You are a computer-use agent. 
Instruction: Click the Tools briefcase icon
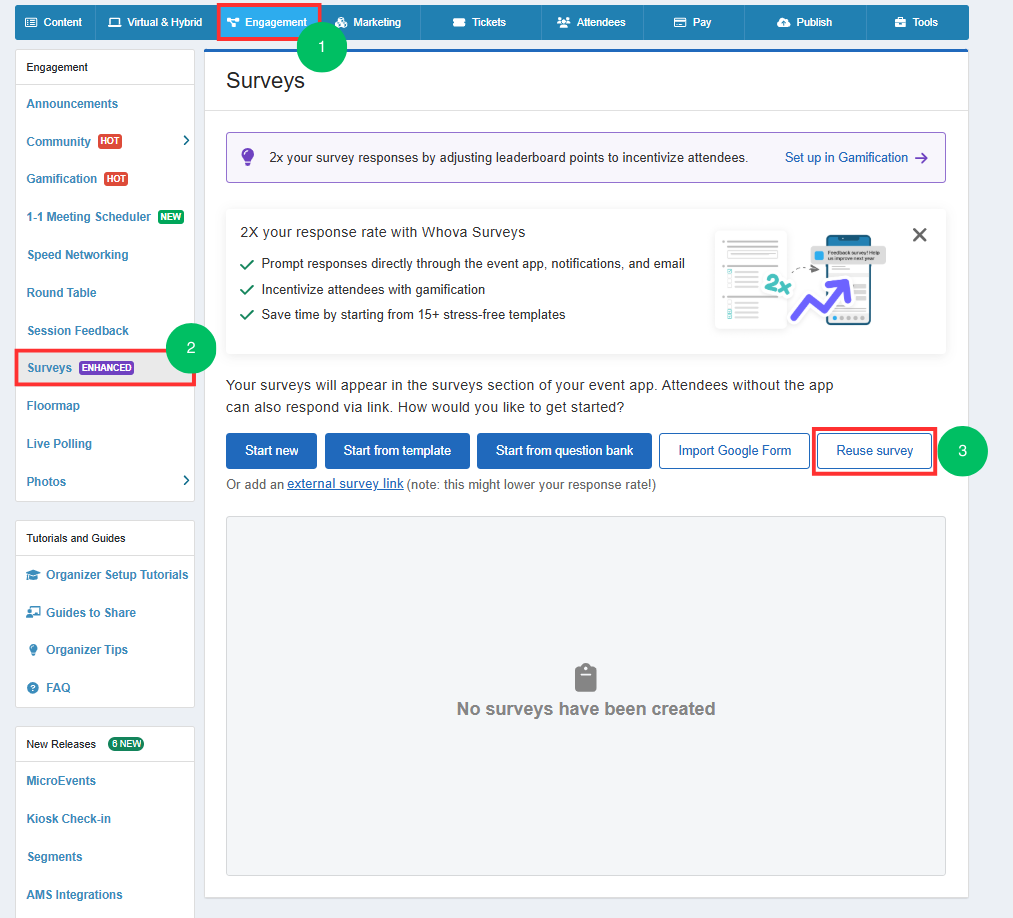[x=900, y=22]
